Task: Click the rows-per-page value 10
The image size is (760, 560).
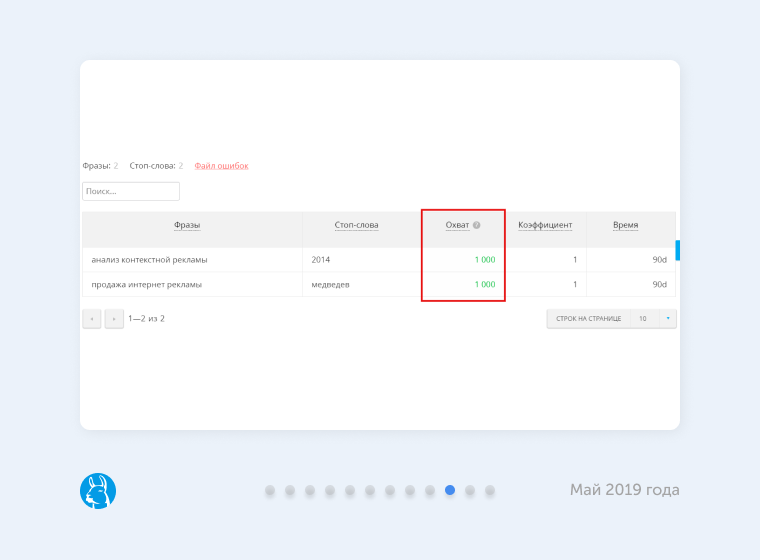Action: coord(642,319)
